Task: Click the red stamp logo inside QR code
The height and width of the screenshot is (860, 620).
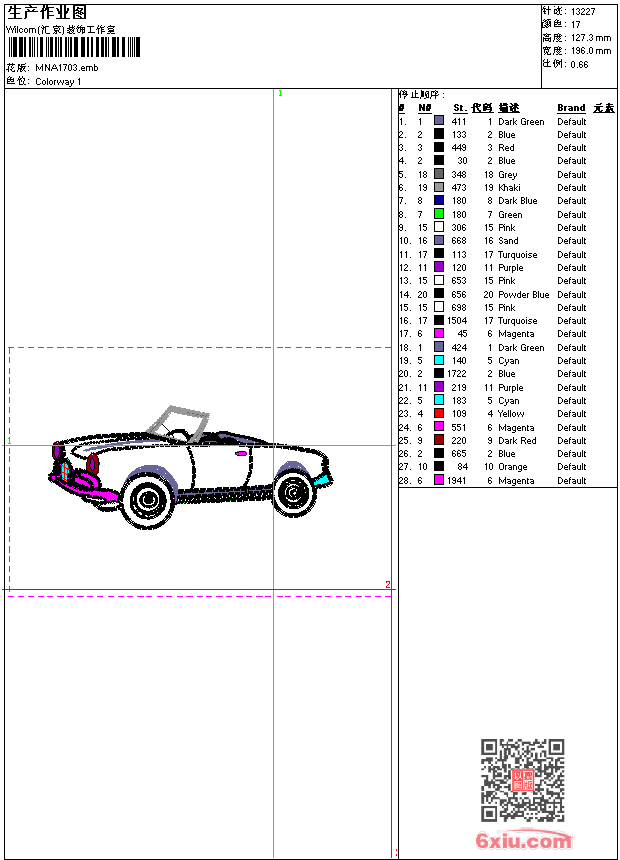Action: click(522, 781)
